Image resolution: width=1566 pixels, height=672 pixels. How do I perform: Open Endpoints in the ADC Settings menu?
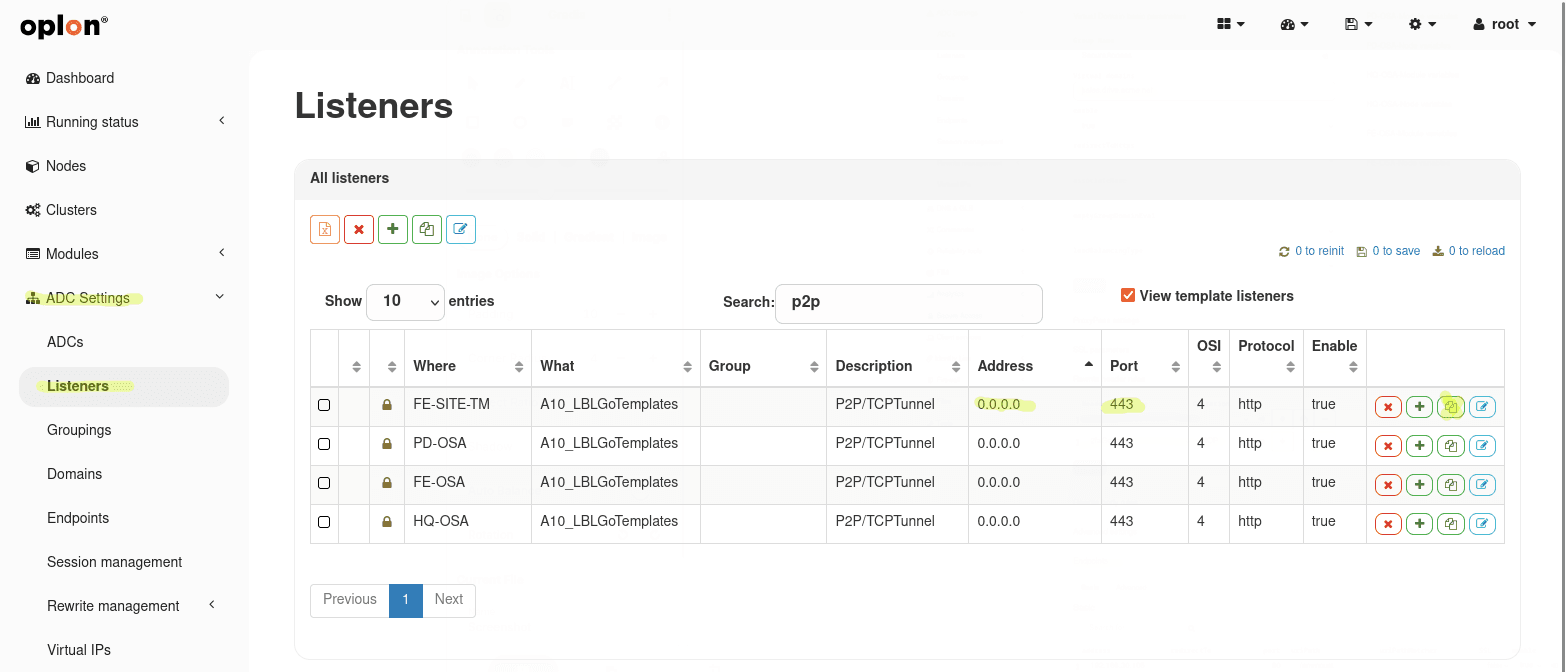(x=78, y=518)
